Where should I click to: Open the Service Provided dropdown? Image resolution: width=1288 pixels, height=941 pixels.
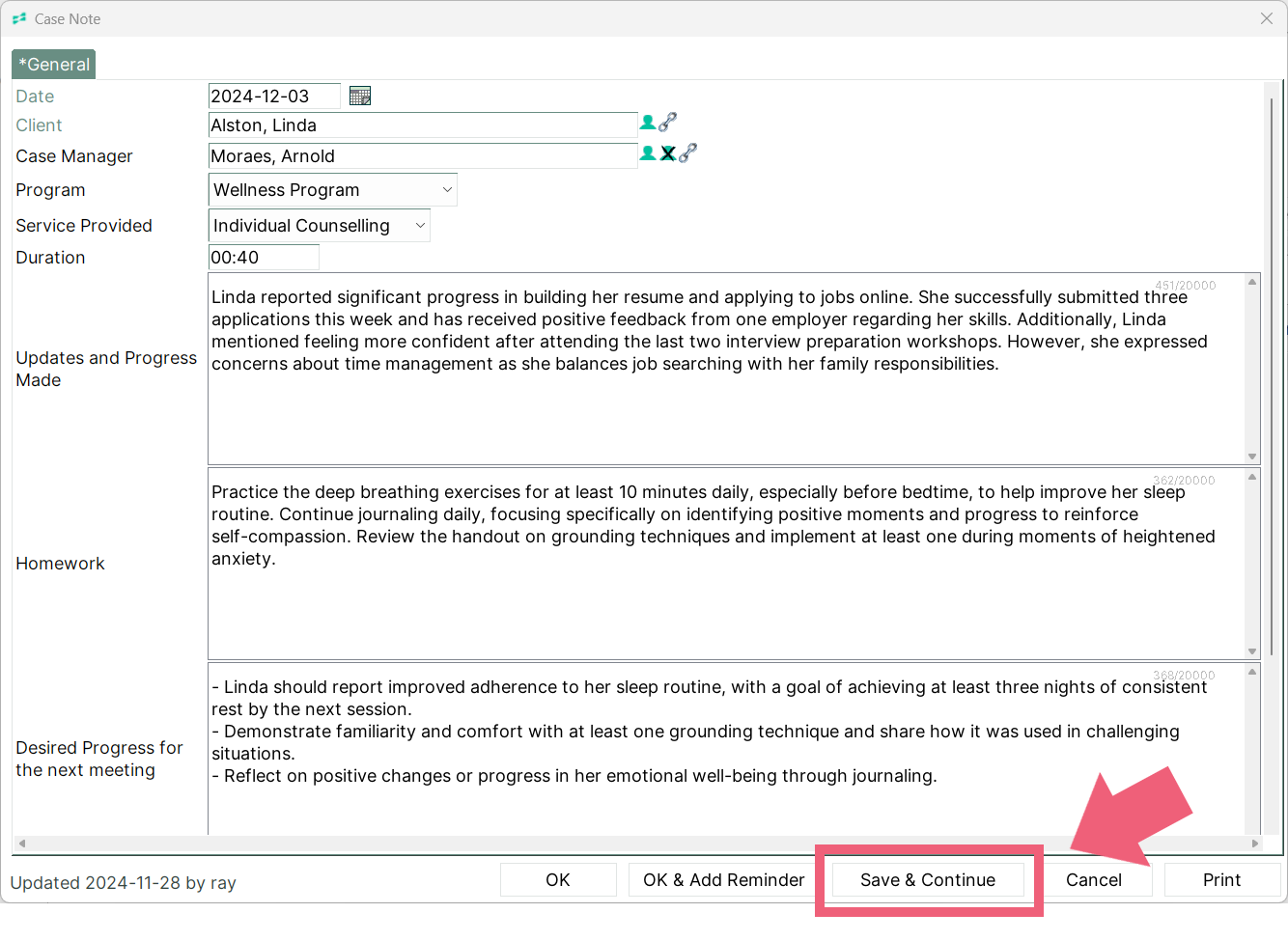[x=320, y=226]
